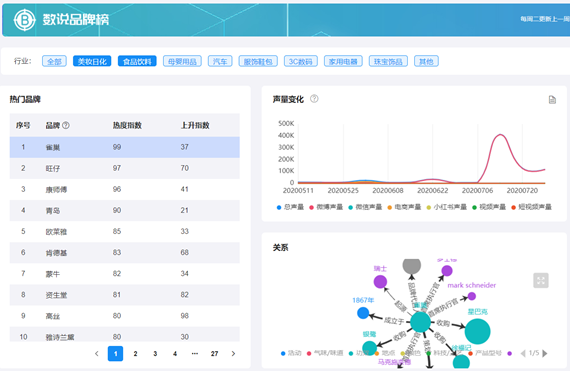Click the 1867年 node in graph
Viewport: 570px width, 371px height.
pos(363,313)
